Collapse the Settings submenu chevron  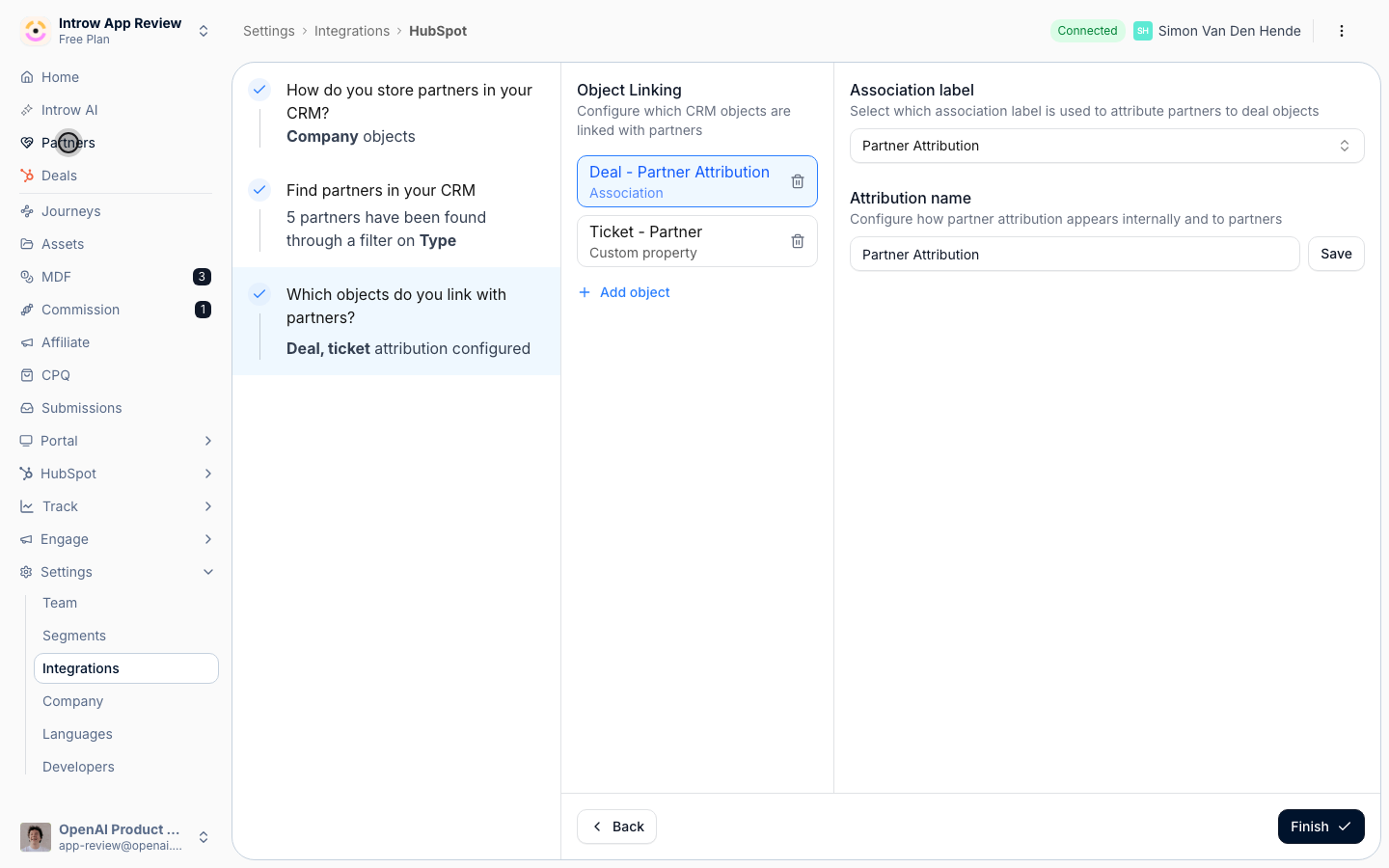(x=208, y=572)
